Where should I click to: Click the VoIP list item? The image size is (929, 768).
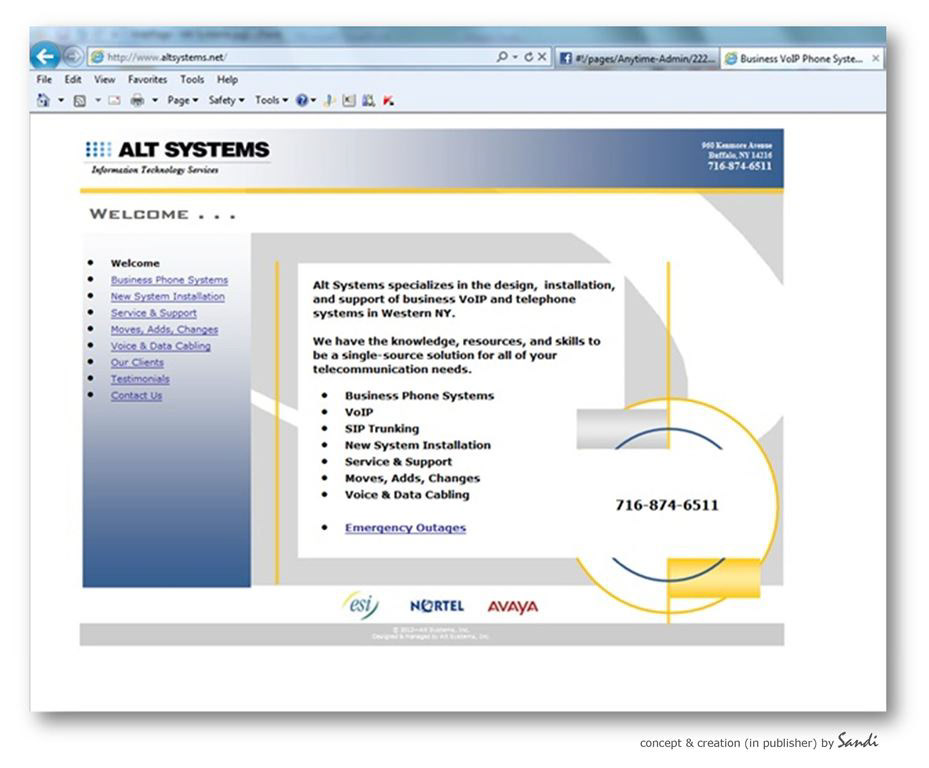pos(359,412)
